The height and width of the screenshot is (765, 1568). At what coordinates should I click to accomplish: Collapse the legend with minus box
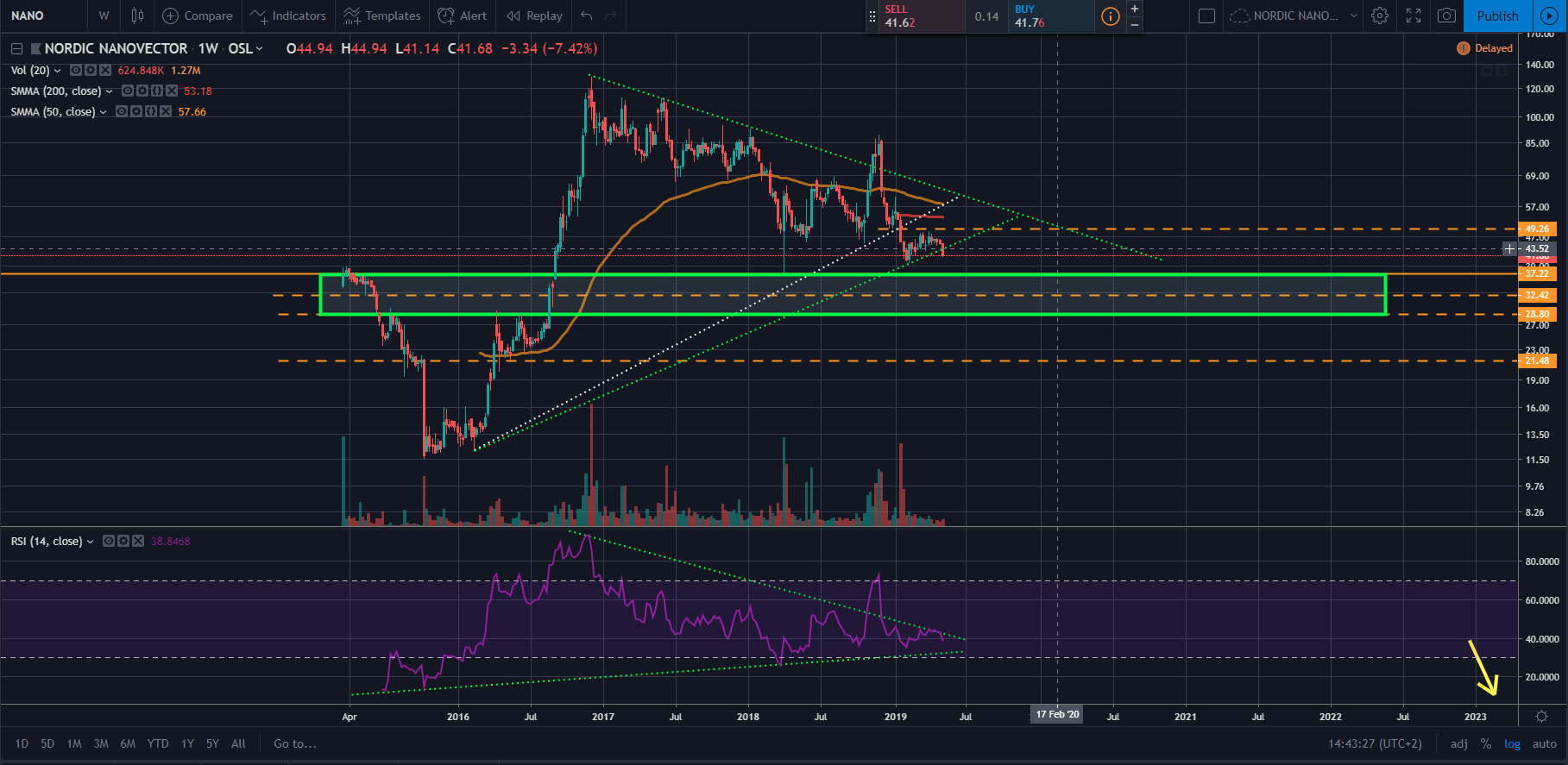[x=16, y=48]
